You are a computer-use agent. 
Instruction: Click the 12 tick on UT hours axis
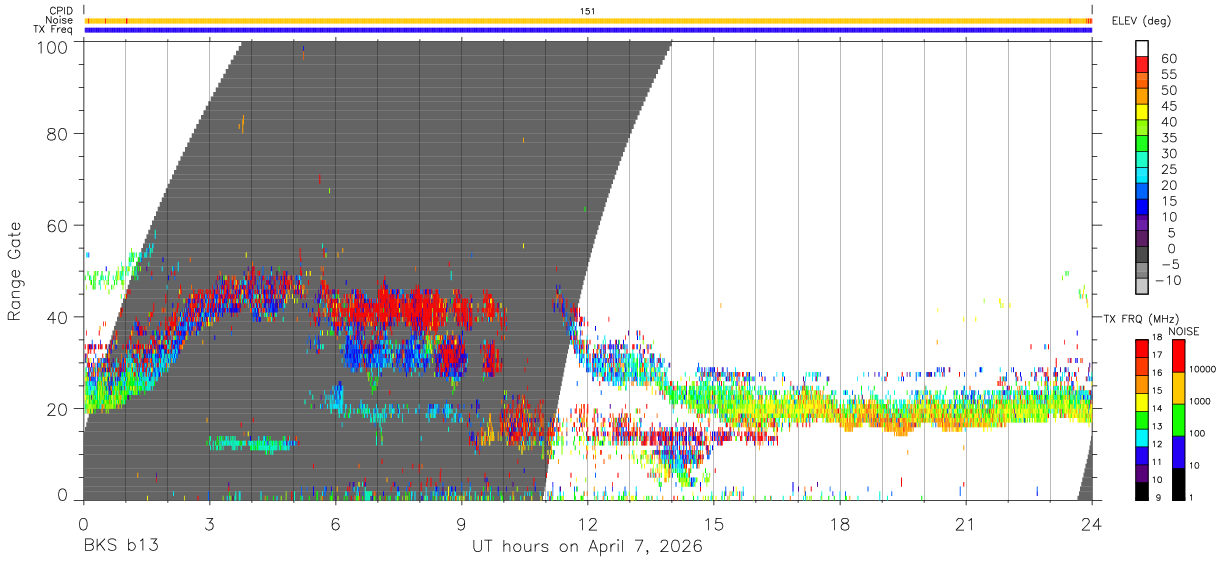pos(588,523)
